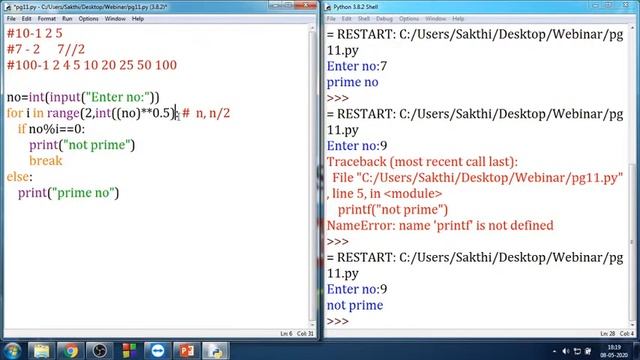The width and height of the screenshot is (640, 360).
Task: Open the File menu in pg11.py editor
Action: click(11, 19)
